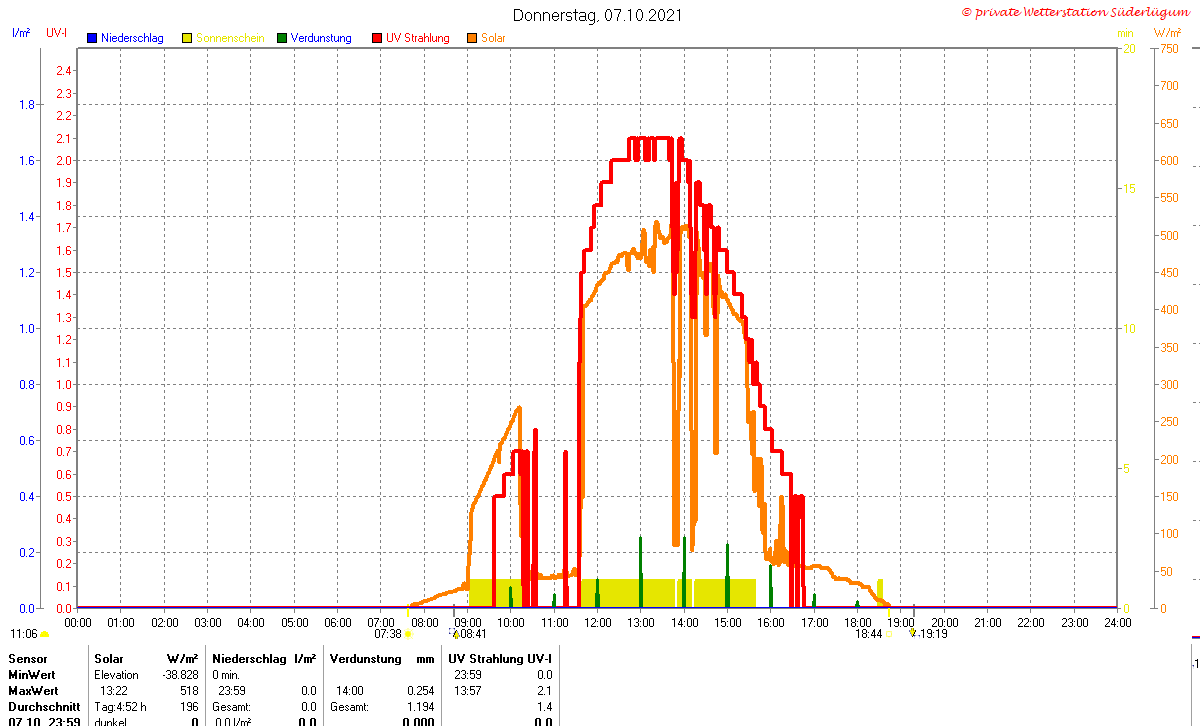Click the yellow sun icon beside 11:06
Screen dimensions: 1200x726
point(44,634)
